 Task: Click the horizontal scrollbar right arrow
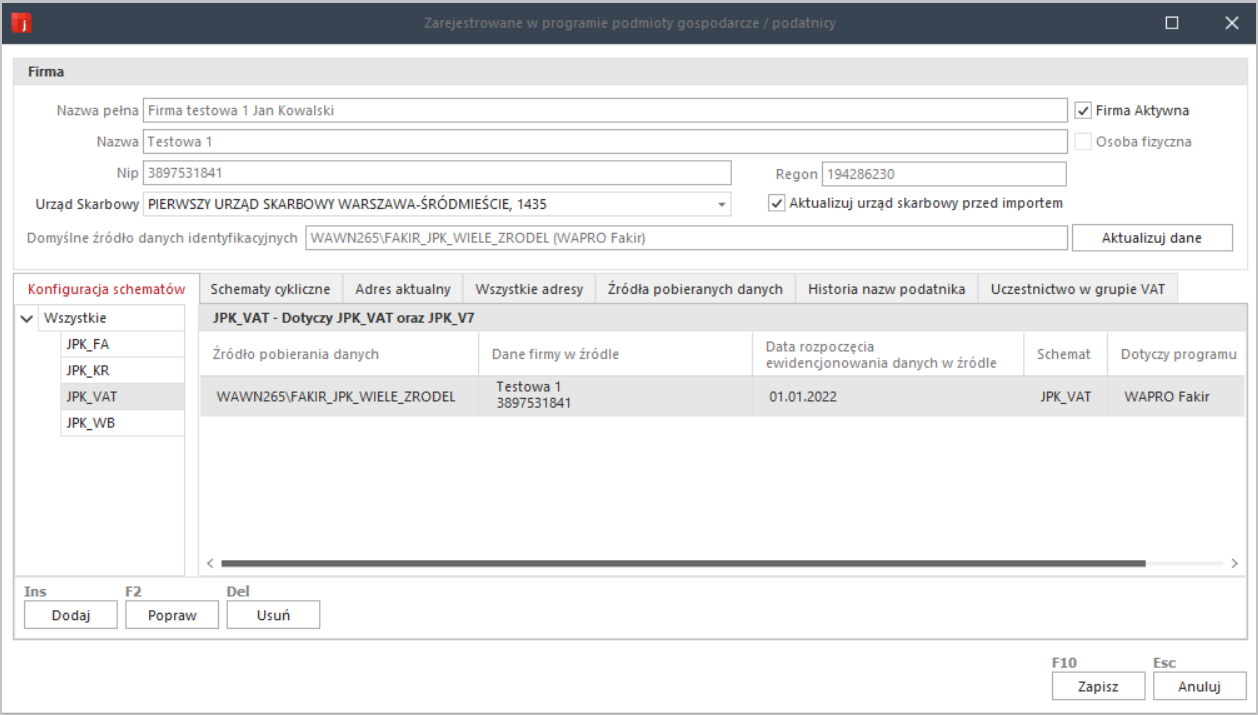coord(1236,564)
